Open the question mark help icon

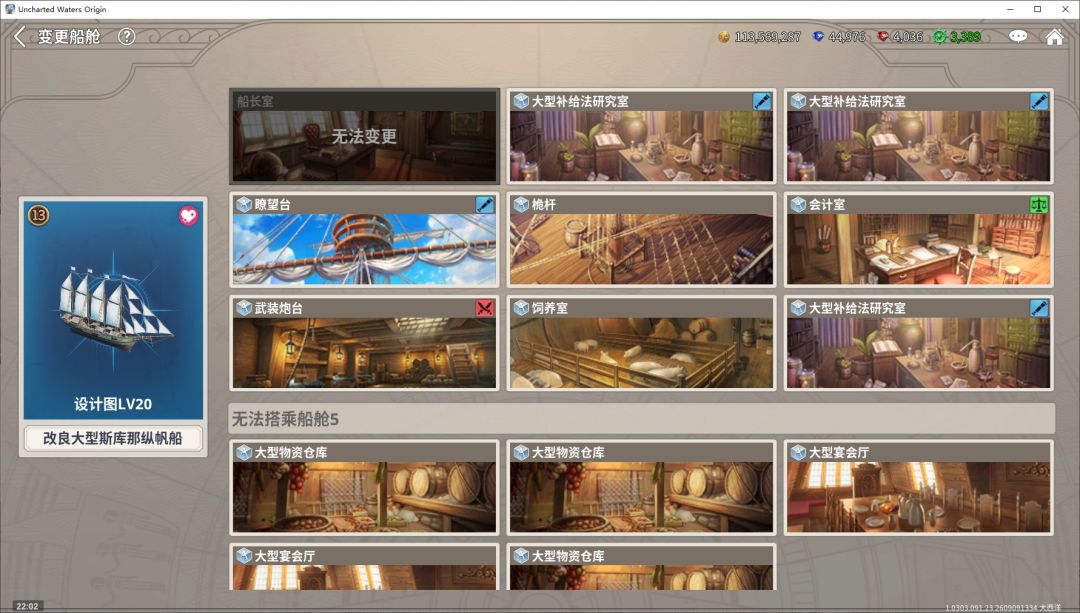tap(127, 37)
